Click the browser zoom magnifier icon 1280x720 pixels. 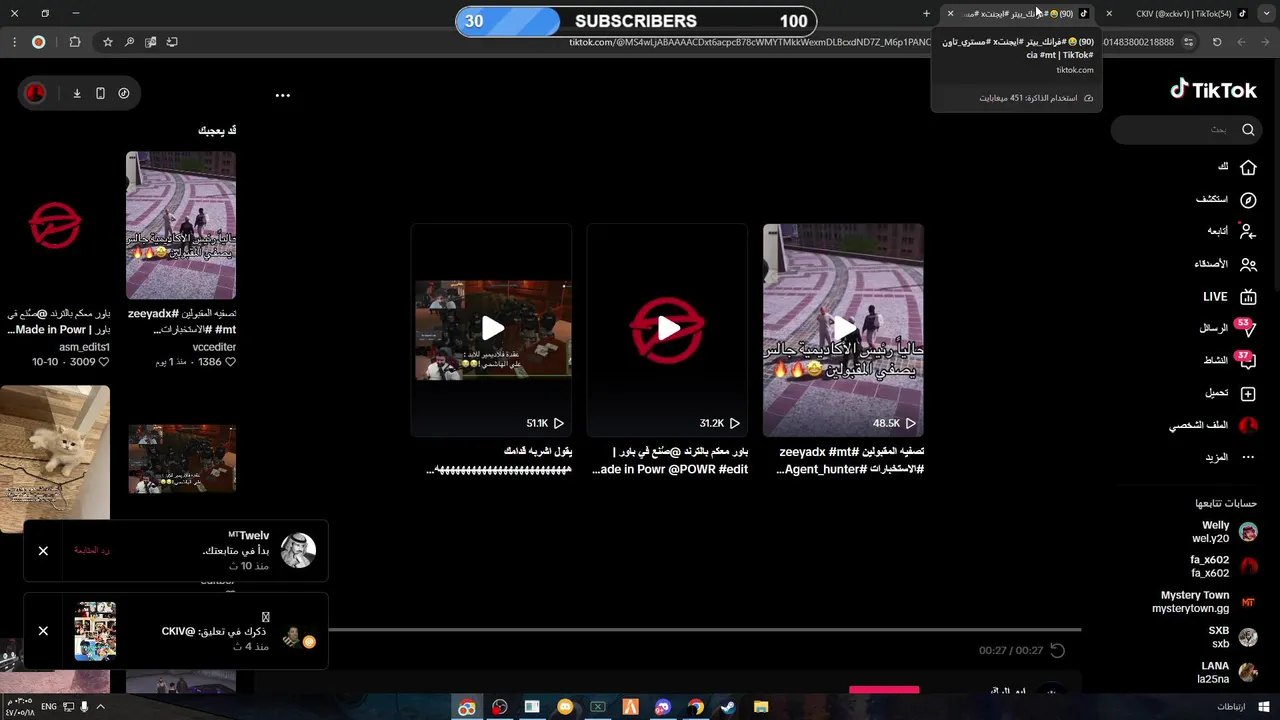click(x=129, y=42)
